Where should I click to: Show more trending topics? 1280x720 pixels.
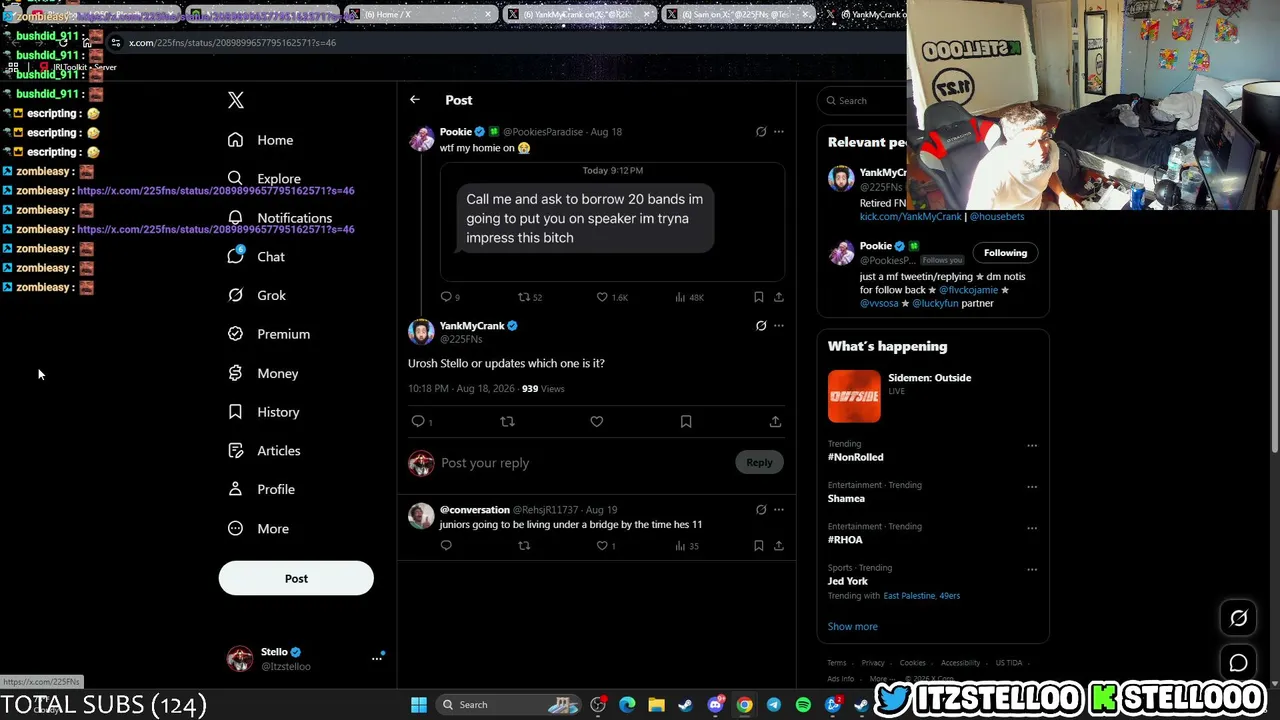coord(853,627)
